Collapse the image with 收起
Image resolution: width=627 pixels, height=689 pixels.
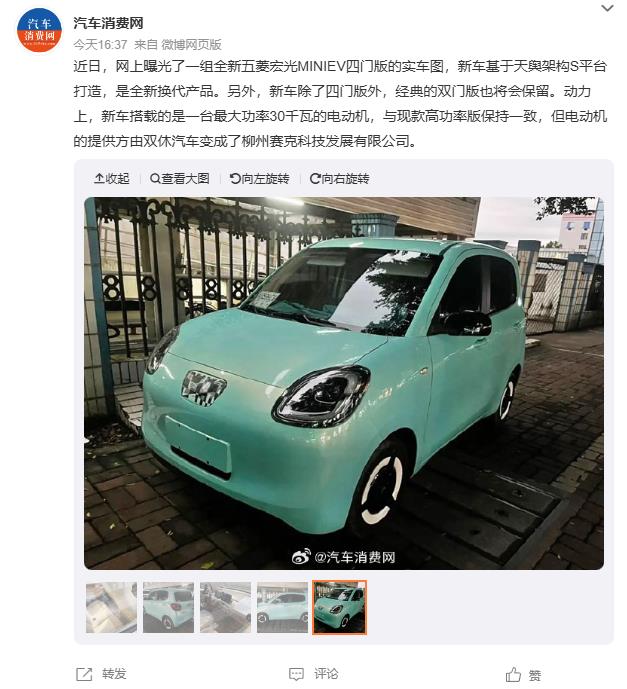coord(112,178)
